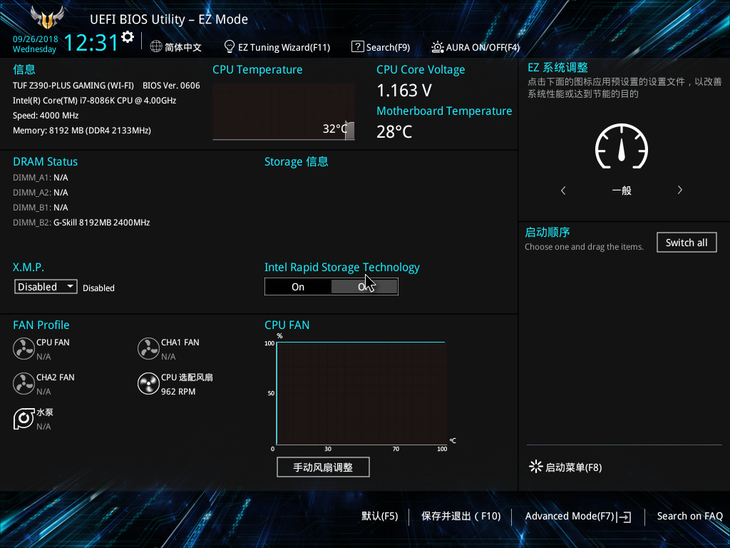
Task: Click the AURA lighting icon
Action: [x=437, y=47]
